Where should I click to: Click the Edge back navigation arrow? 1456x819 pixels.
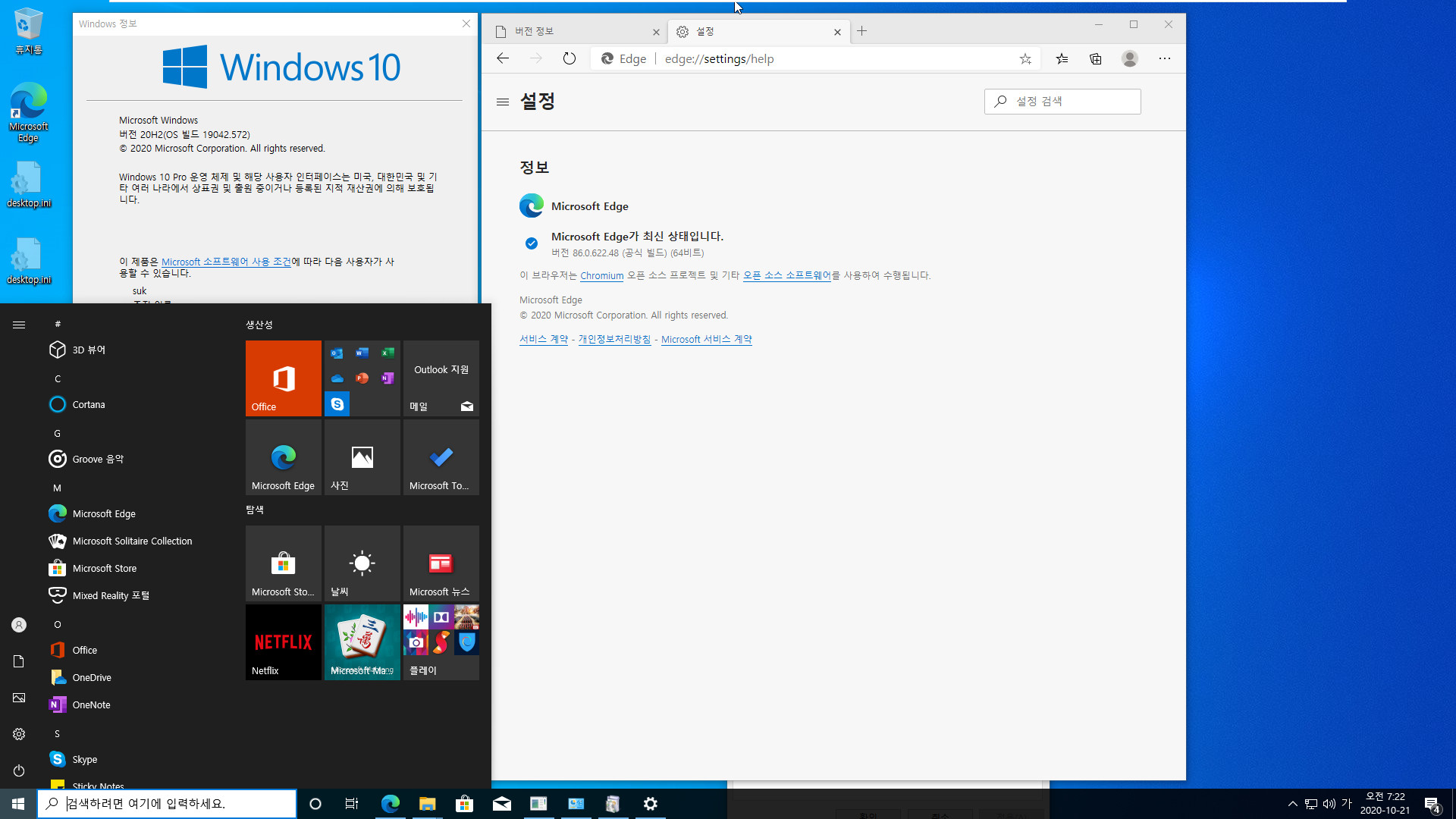503,58
